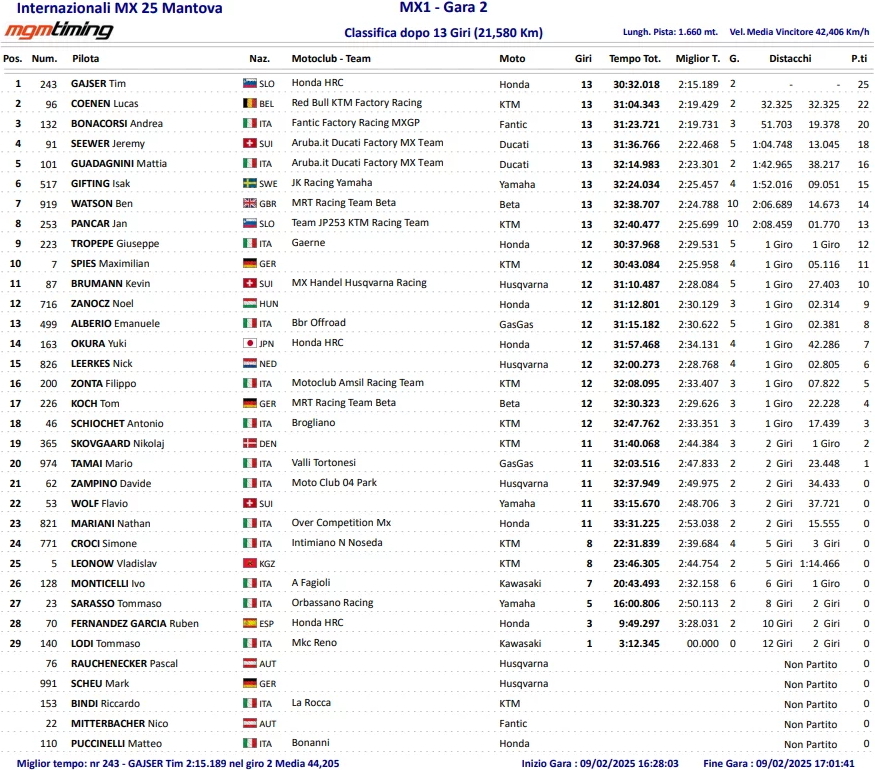Image resolution: width=875 pixels, height=770 pixels.
Task: Select rider name ALBERIO Emanuele
Action: pyautogui.click(x=115, y=324)
